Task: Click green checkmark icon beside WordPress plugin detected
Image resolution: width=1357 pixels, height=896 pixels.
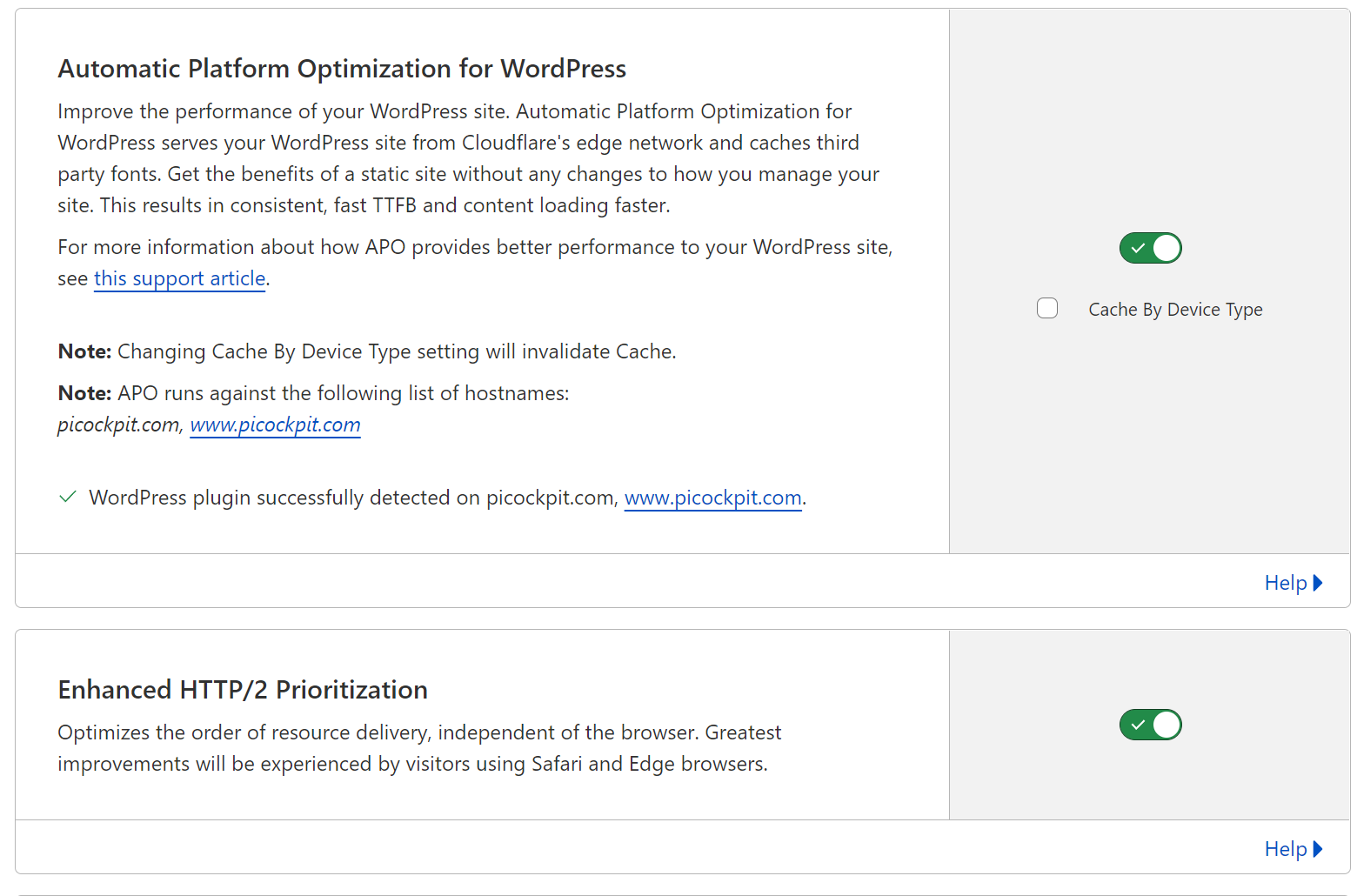Action: coord(67,498)
